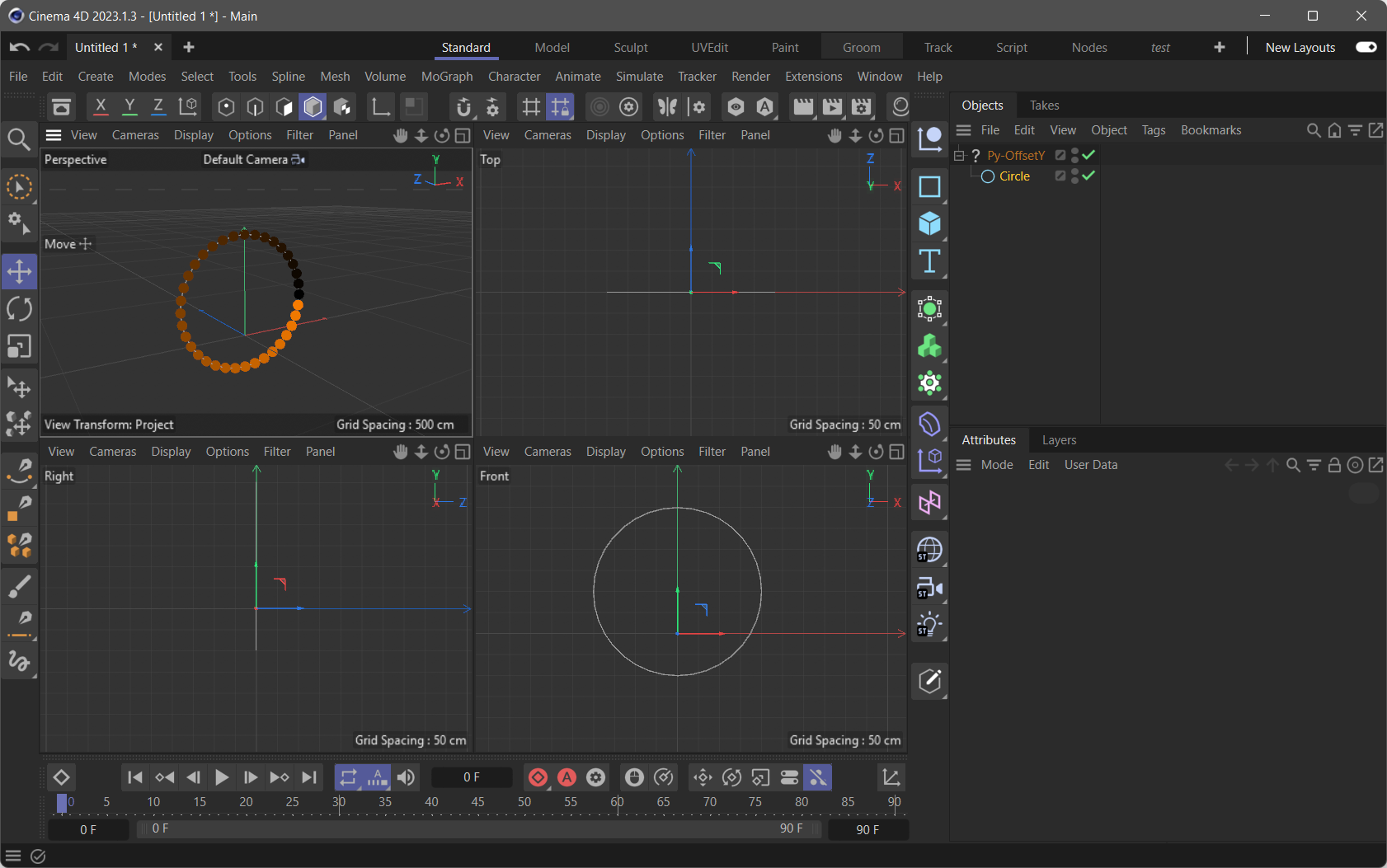This screenshot has width=1387, height=868.
Task: Jump to end of animation
Action: (308, 777)
